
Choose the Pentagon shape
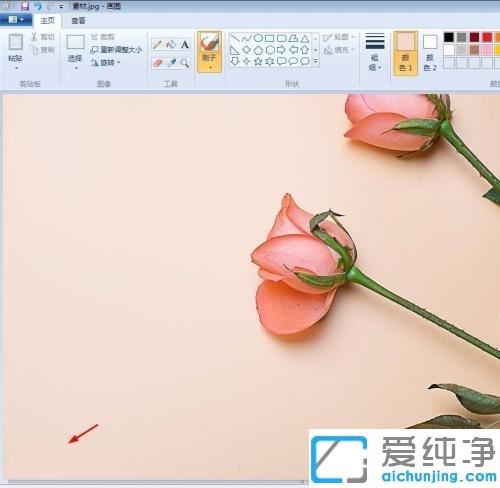tap(258, 50)
